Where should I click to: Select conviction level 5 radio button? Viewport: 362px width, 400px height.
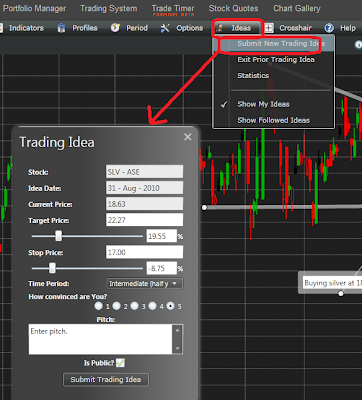[170, 306]
